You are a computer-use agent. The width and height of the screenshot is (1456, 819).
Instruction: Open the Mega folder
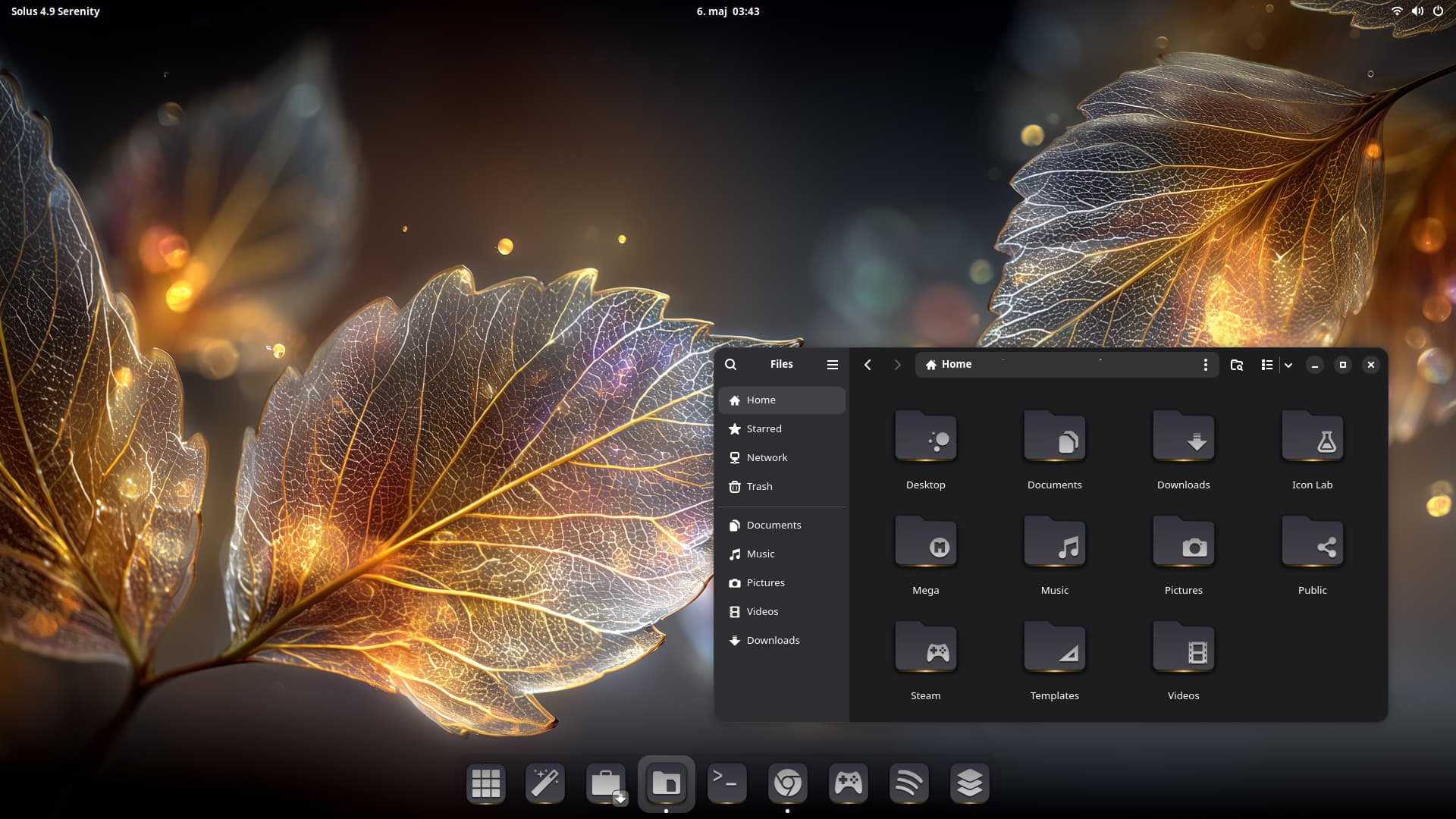[x=925, y=554]
